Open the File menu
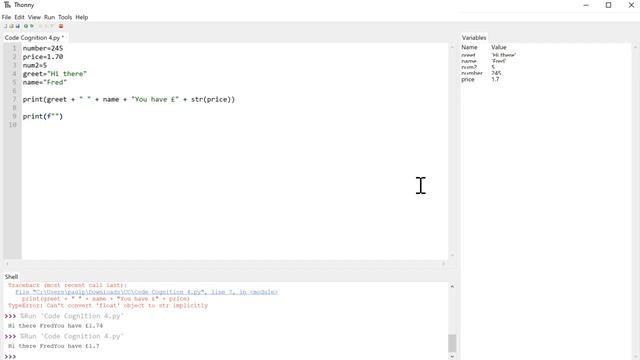640x360 pixels. [6, 17]
